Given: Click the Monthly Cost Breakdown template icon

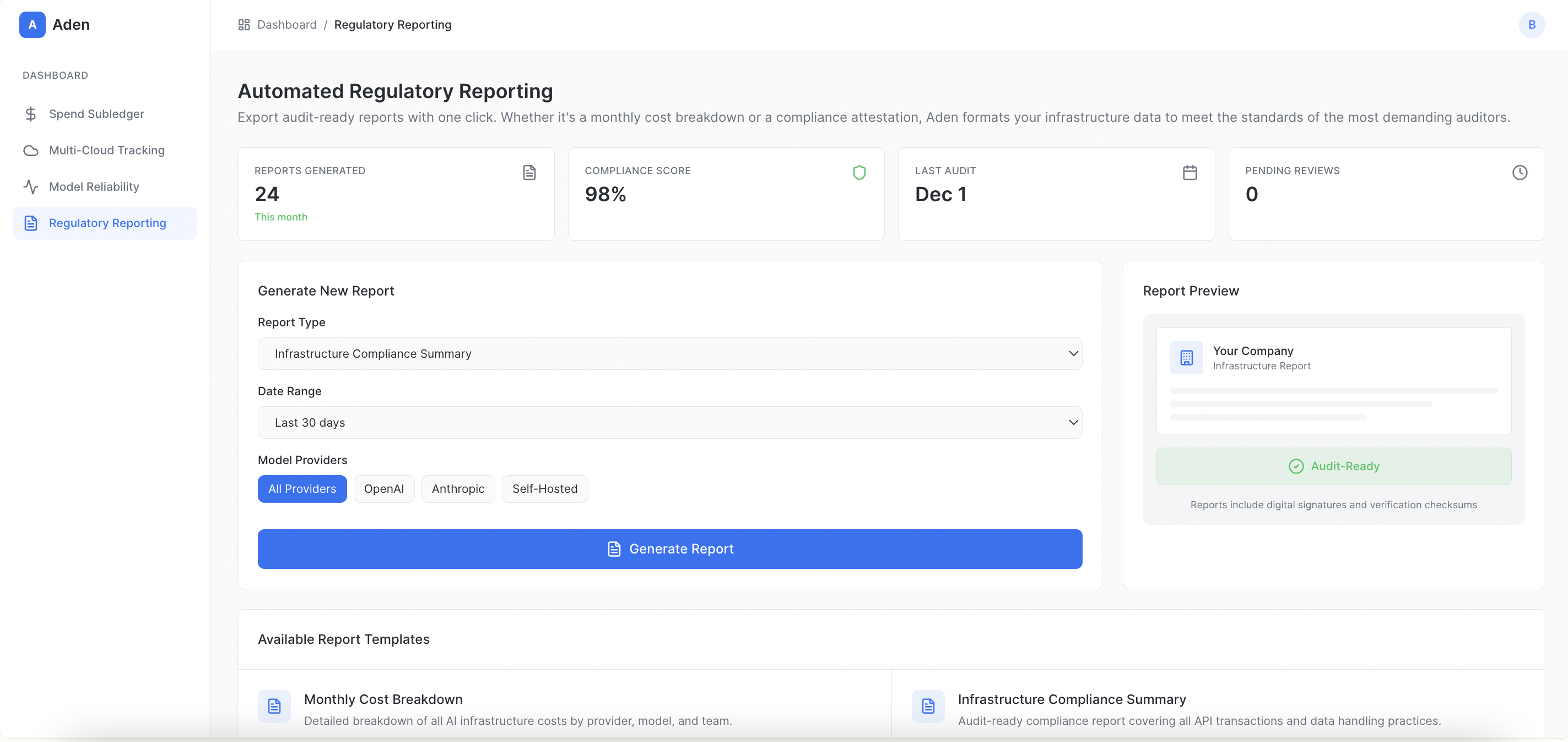Looking at the screenshot, I should pos(274,706).
